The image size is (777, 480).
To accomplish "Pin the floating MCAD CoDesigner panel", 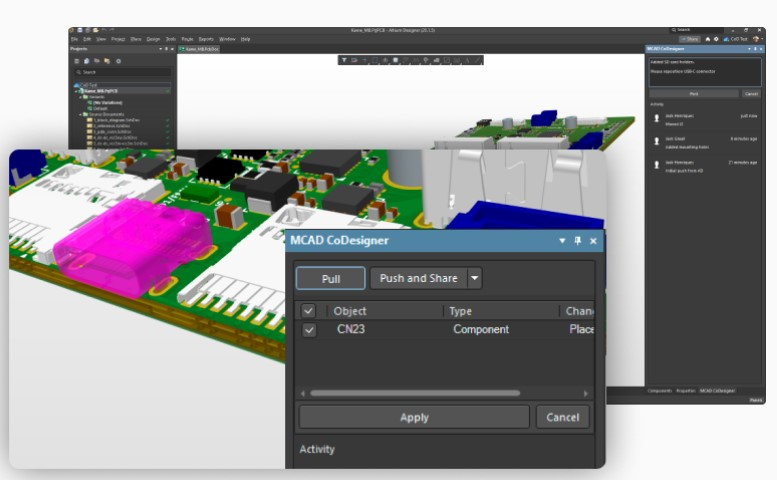I will [x=578, y=241].
